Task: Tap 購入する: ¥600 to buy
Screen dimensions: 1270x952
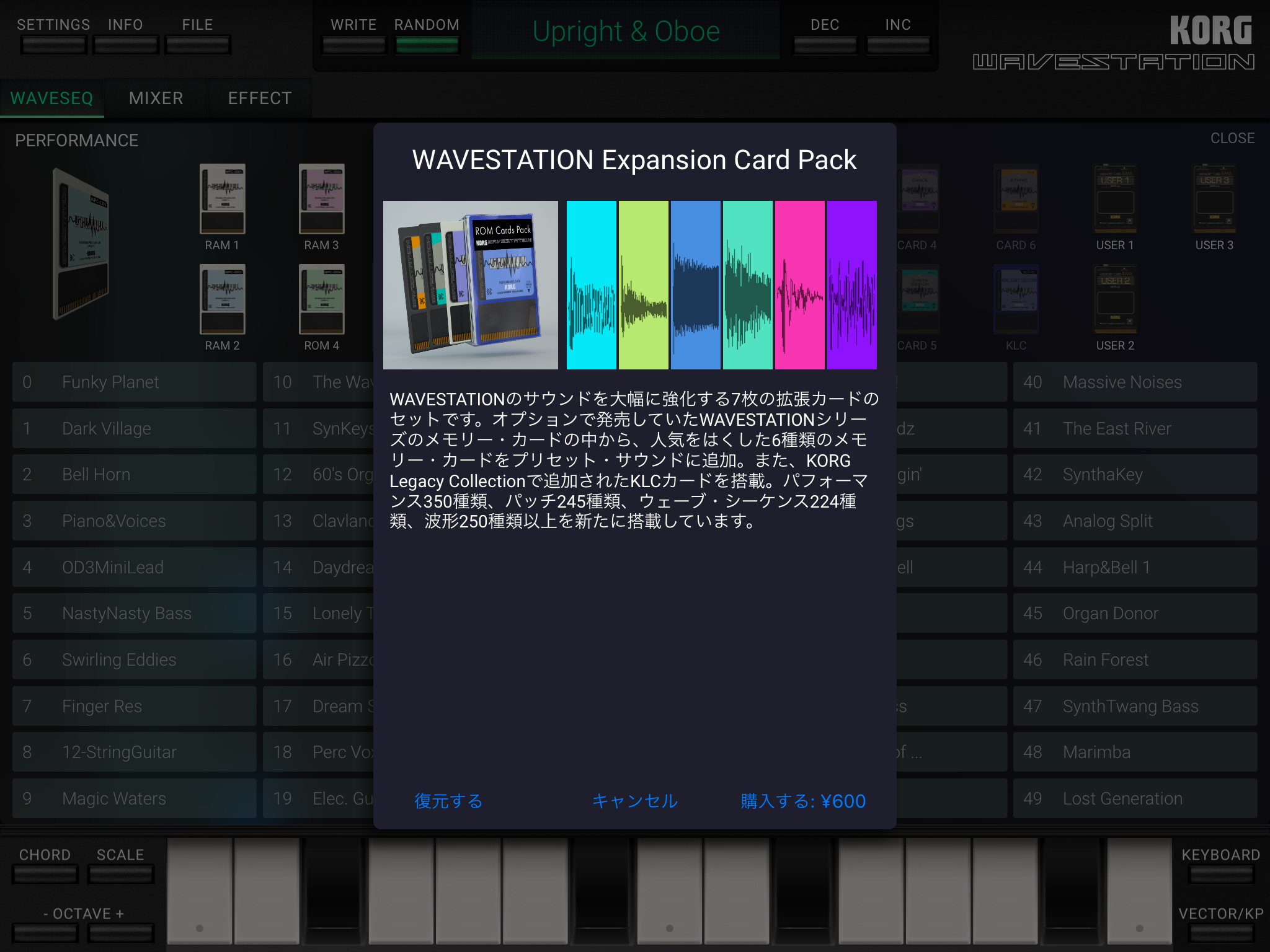Action: coord(803,801)
